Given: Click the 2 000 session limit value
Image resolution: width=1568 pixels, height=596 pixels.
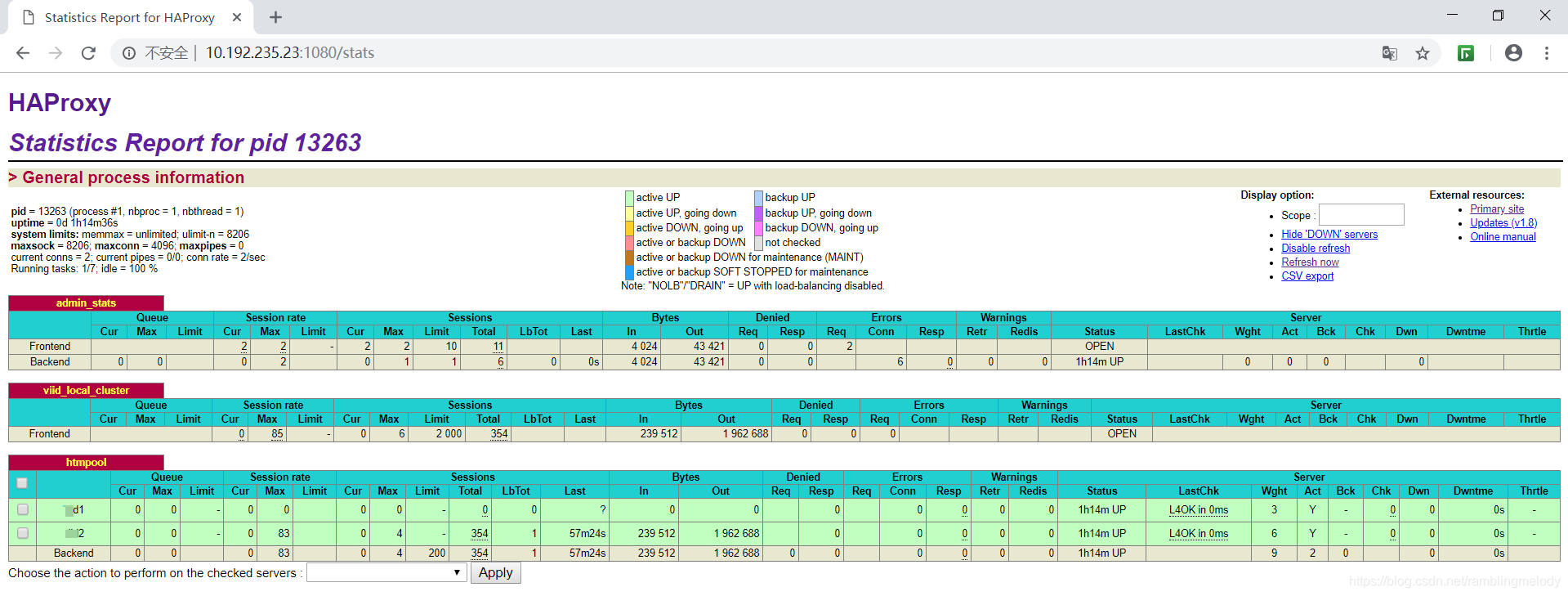Looking at the screenshot, I should click(x=449, y=434).
